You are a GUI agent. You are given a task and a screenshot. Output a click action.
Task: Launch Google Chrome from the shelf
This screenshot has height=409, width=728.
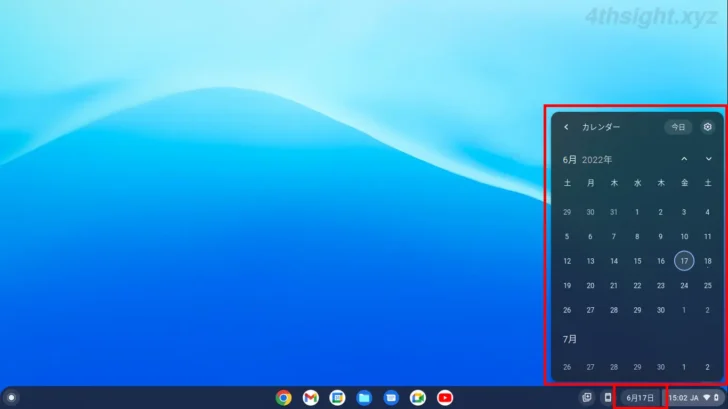tap(284, 398)
